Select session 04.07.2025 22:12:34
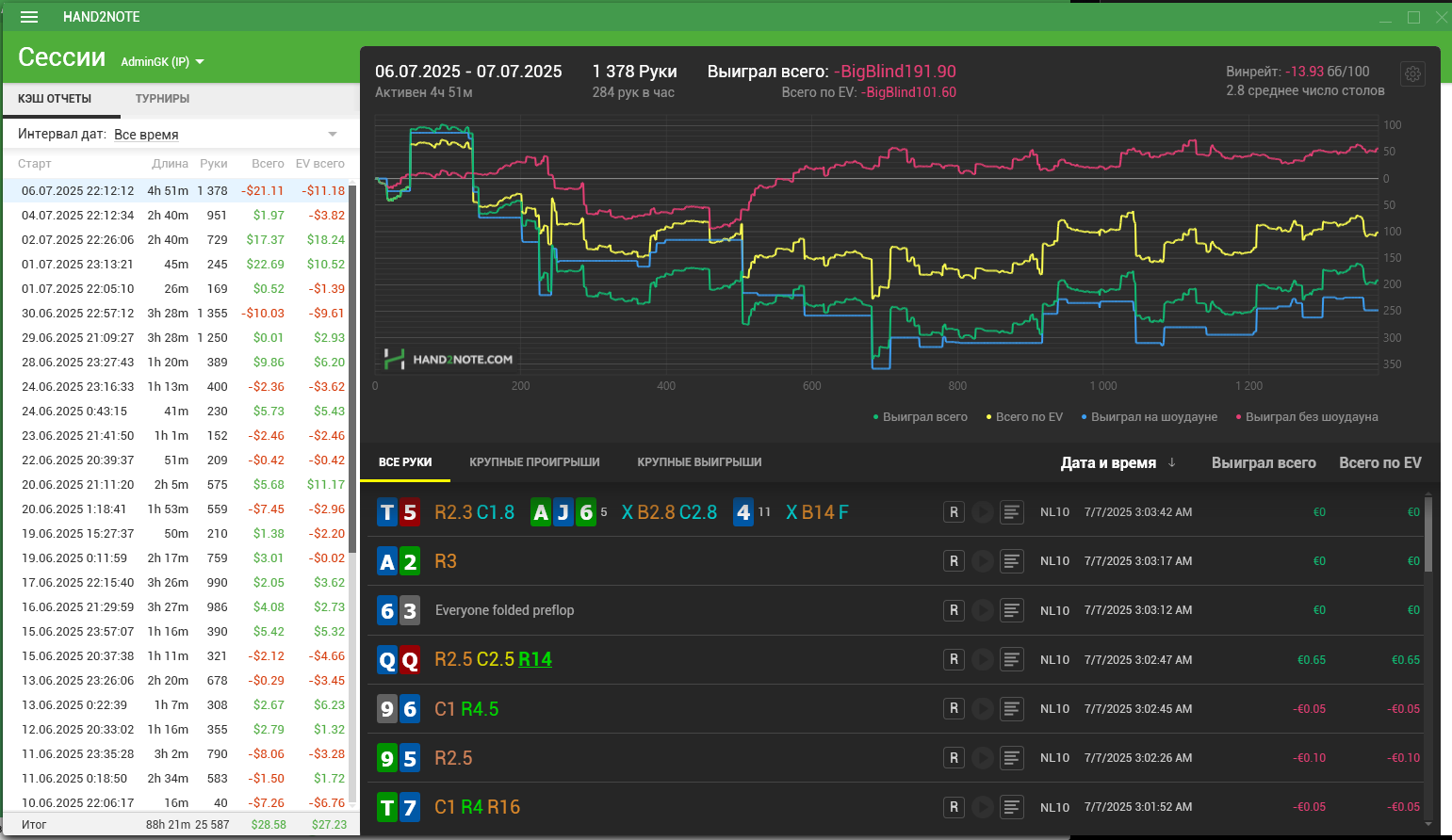This screenshot has height=840, width=1452. [x=176, y=215]
